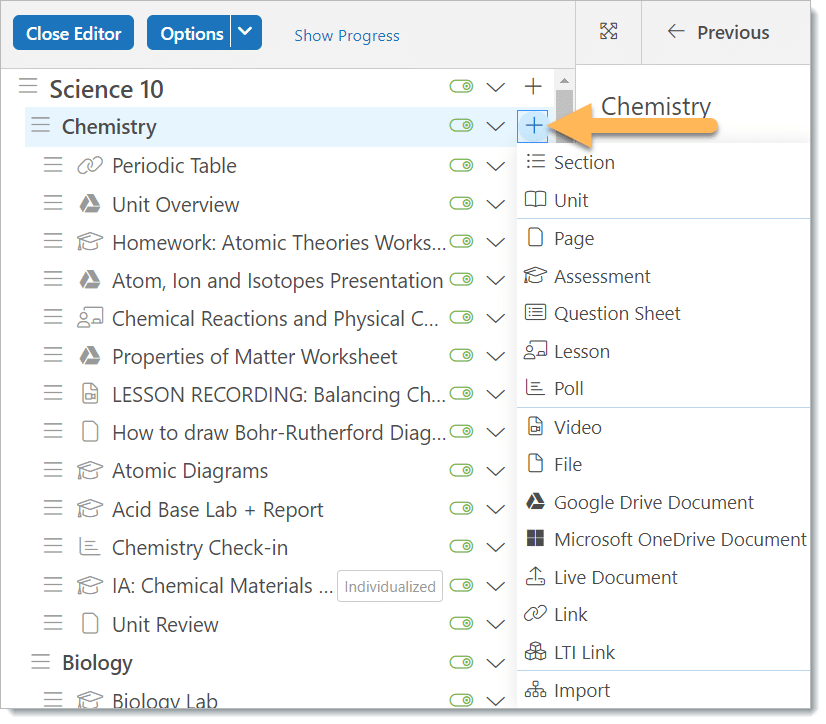Click the Close Editor button
The image size is (826, 724).
(x=74, y=33)
